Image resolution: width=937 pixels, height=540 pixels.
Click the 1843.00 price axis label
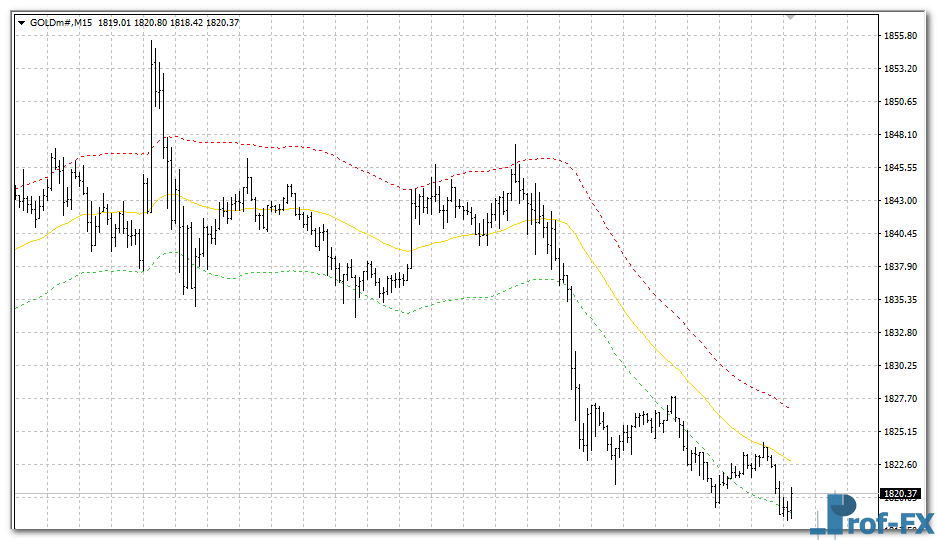[x=901, y=201]
